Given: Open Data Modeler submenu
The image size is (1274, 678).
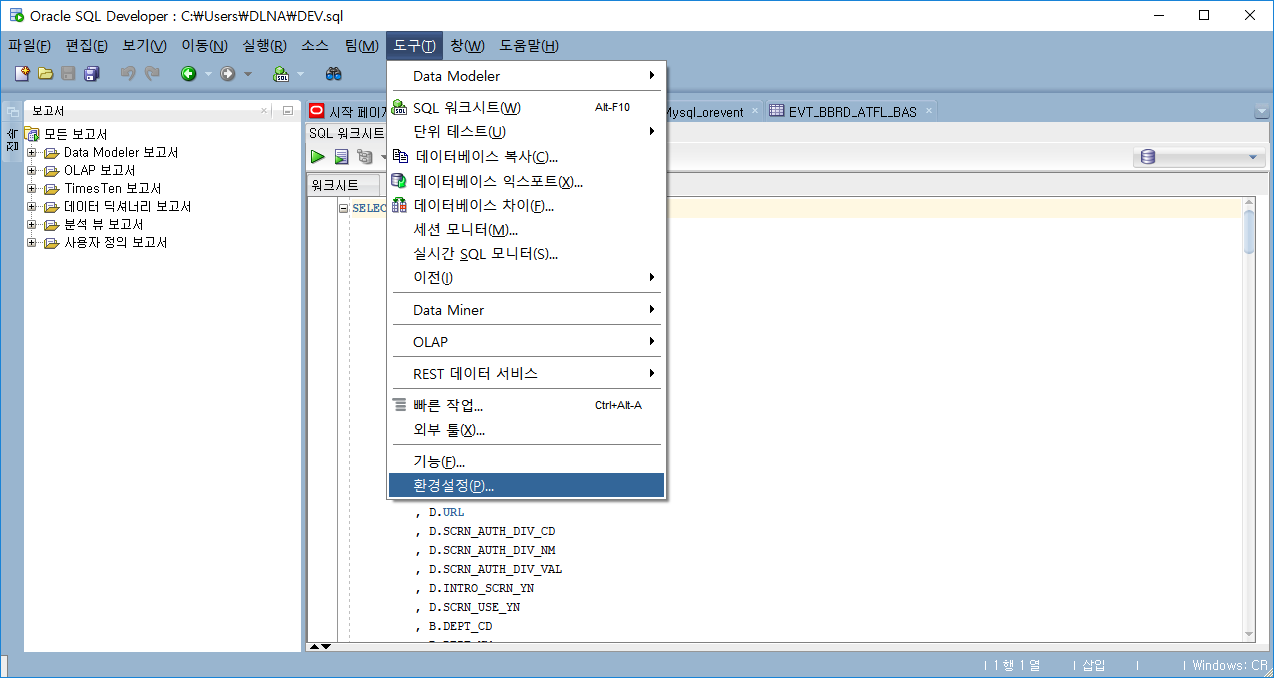Looking at the screenshot, I should [526, 76].
